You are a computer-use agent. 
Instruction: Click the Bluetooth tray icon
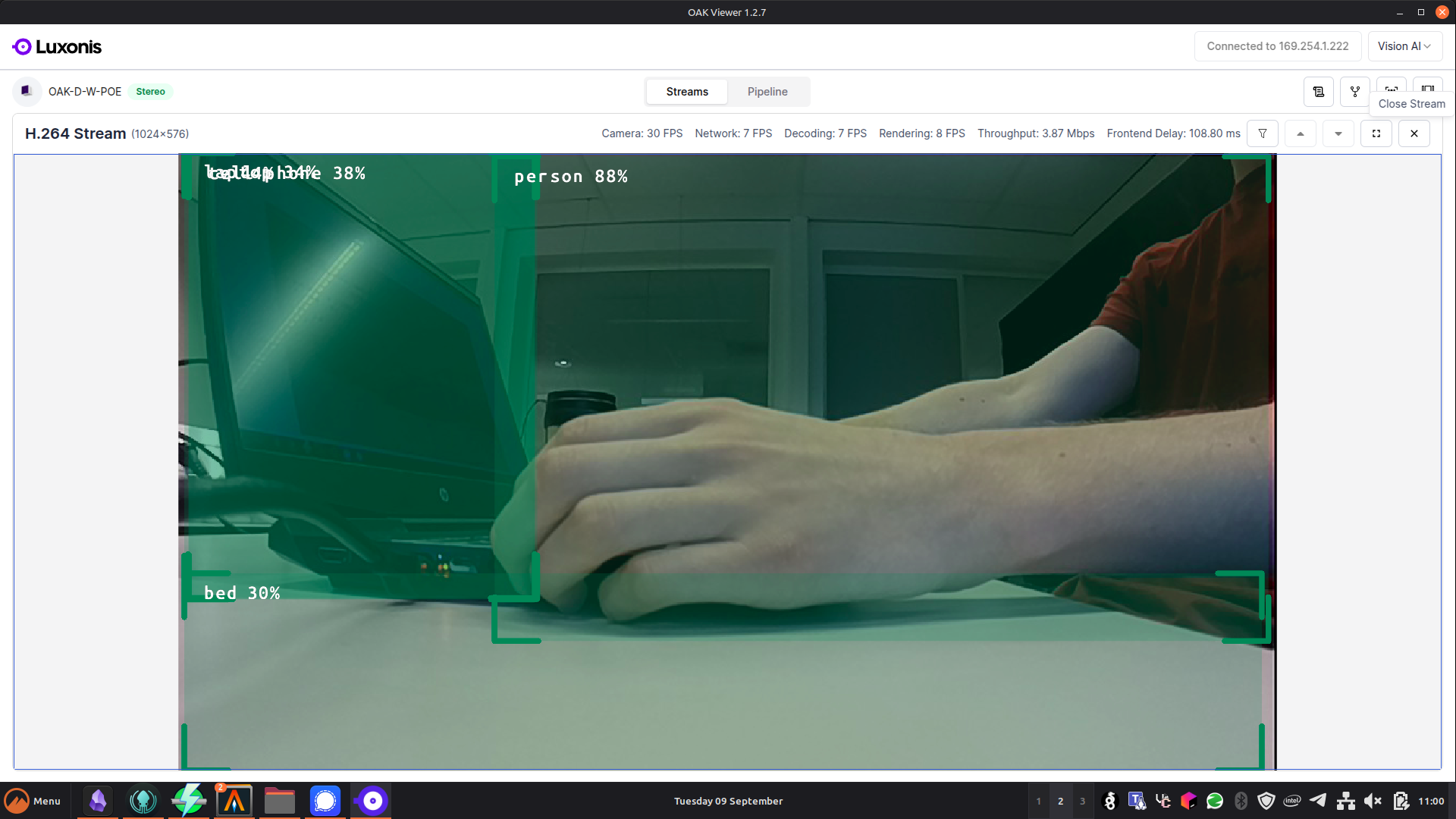point(1241,801)
